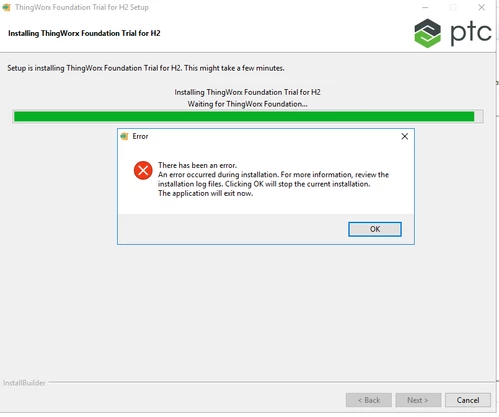
Task: Click 'installation log files. Clicking OK' message line
Action: click(x=264, y=184)
